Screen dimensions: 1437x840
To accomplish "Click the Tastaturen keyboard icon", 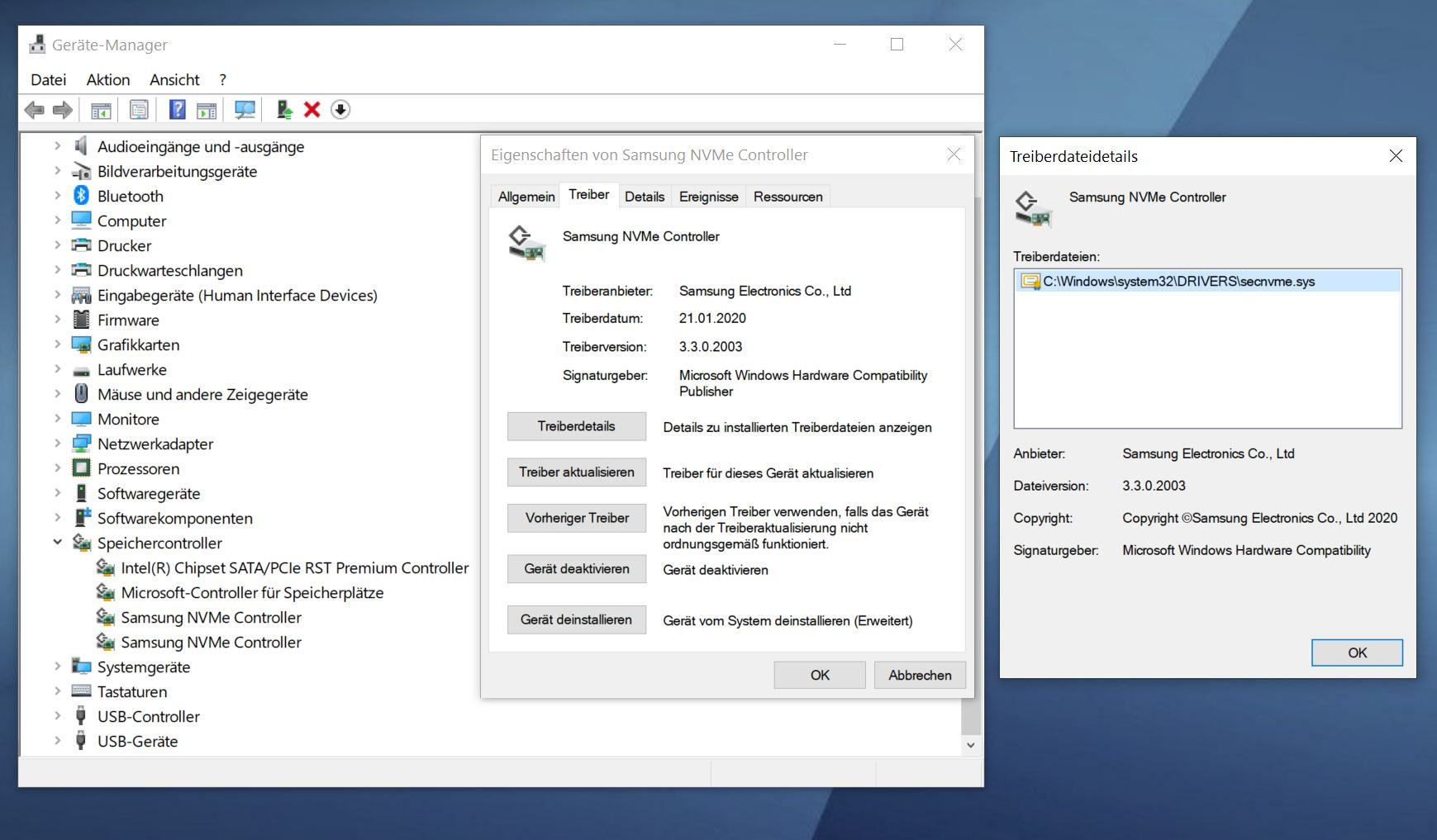I will point(81,691).
